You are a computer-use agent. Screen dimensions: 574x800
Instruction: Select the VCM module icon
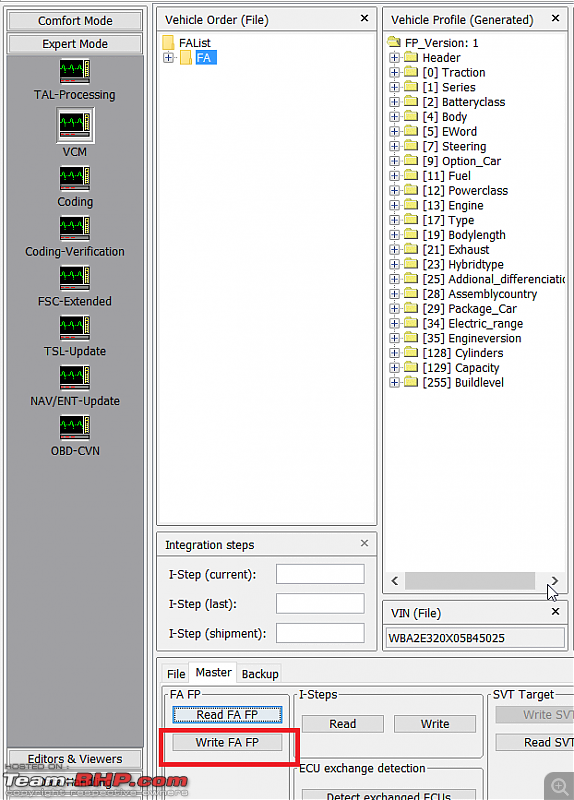(x=74, y=125)
